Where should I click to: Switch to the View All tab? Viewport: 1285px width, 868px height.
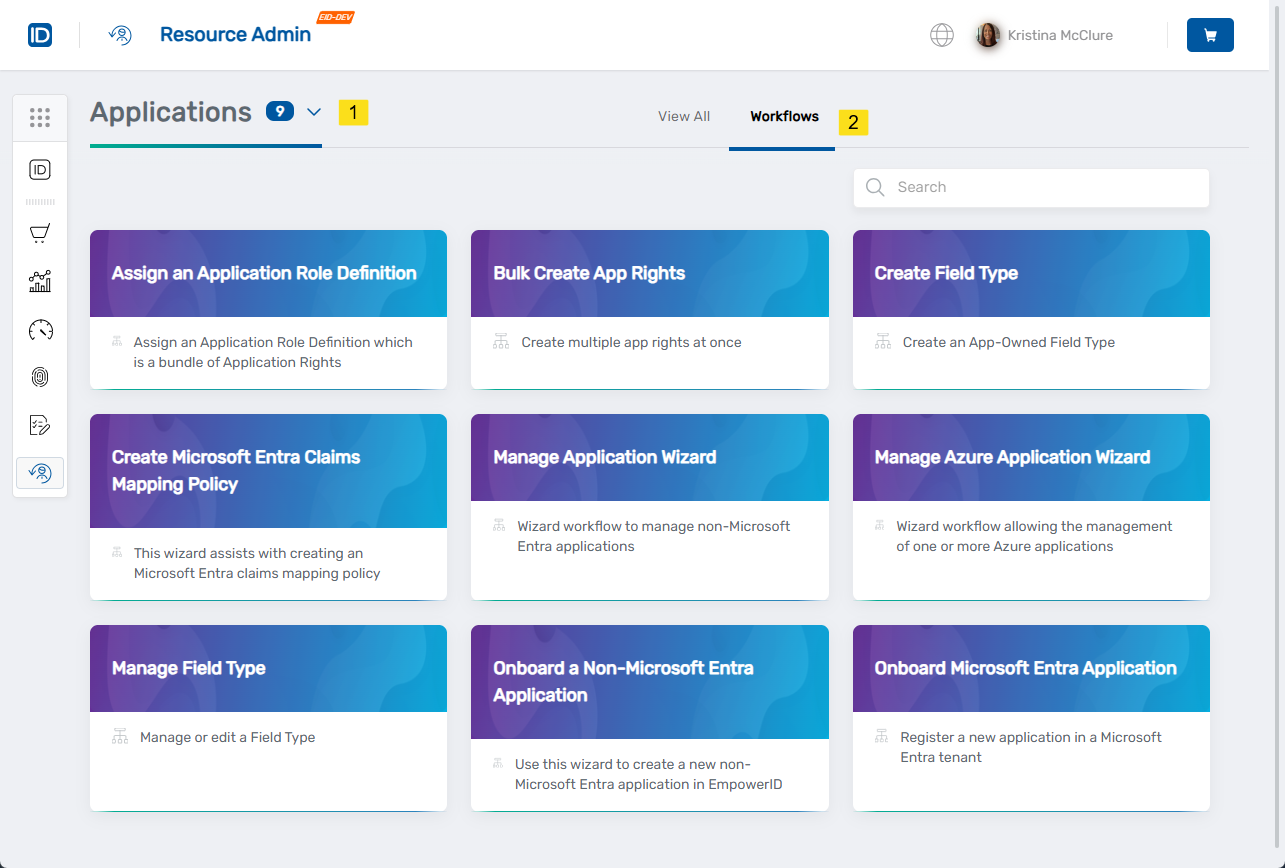click(x=684, y=116)
